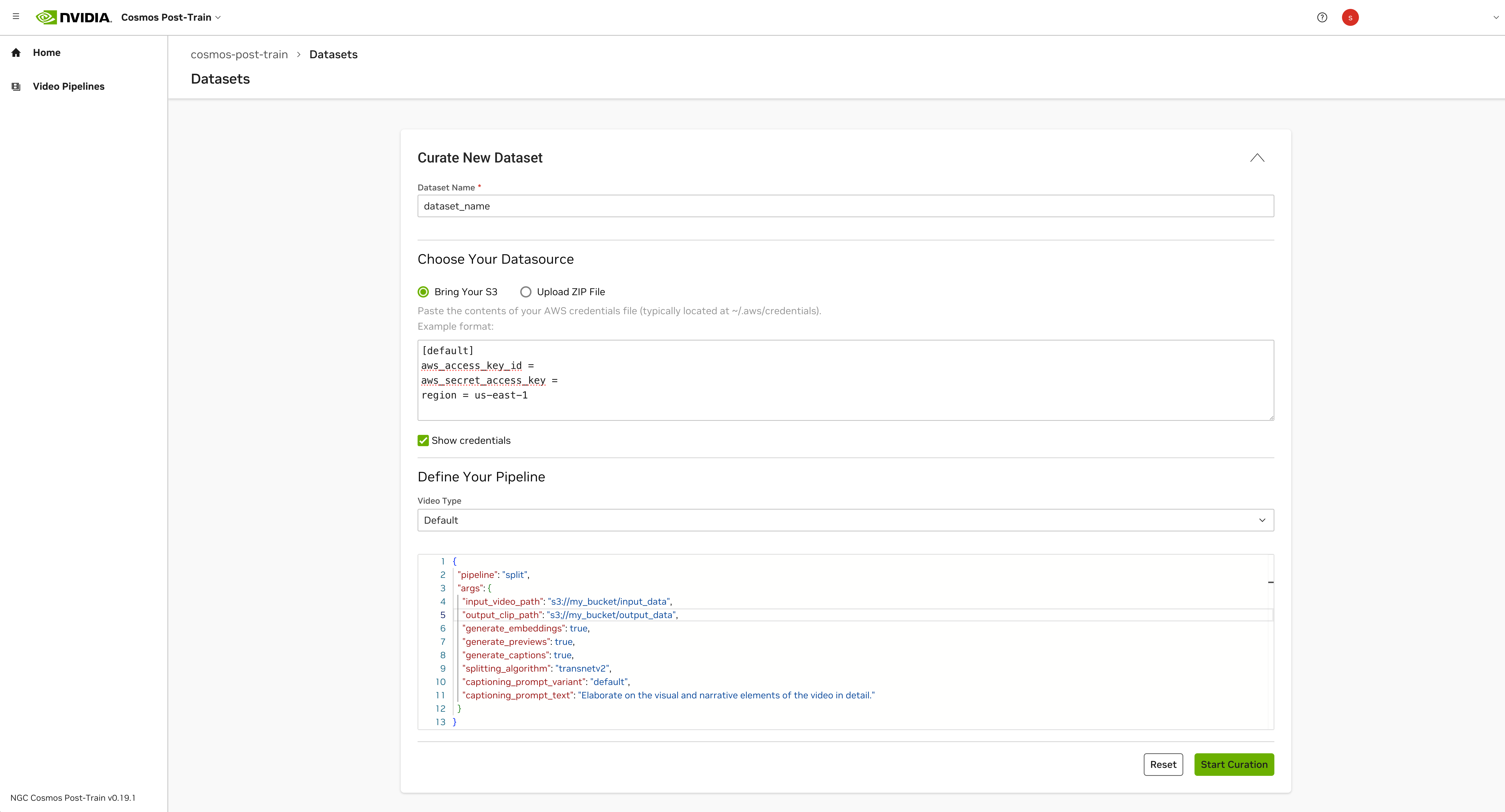Click the minus fold marker in the JSON editor

[1271, 582]
